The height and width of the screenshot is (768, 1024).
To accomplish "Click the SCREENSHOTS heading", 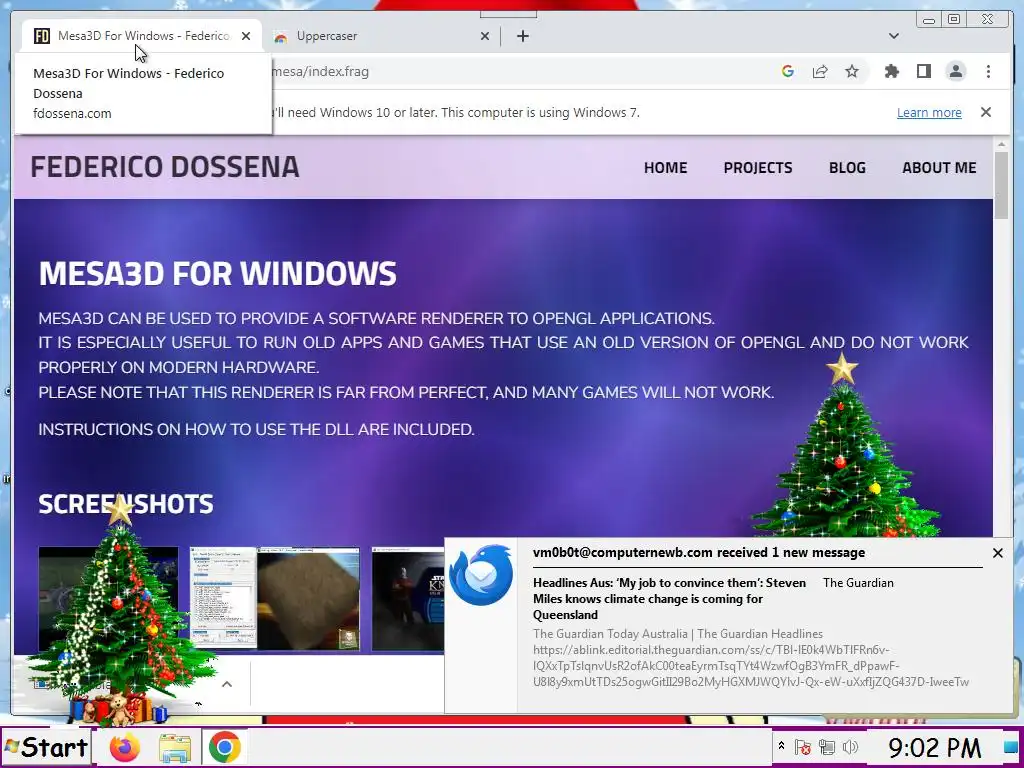I will coord(125,504).
